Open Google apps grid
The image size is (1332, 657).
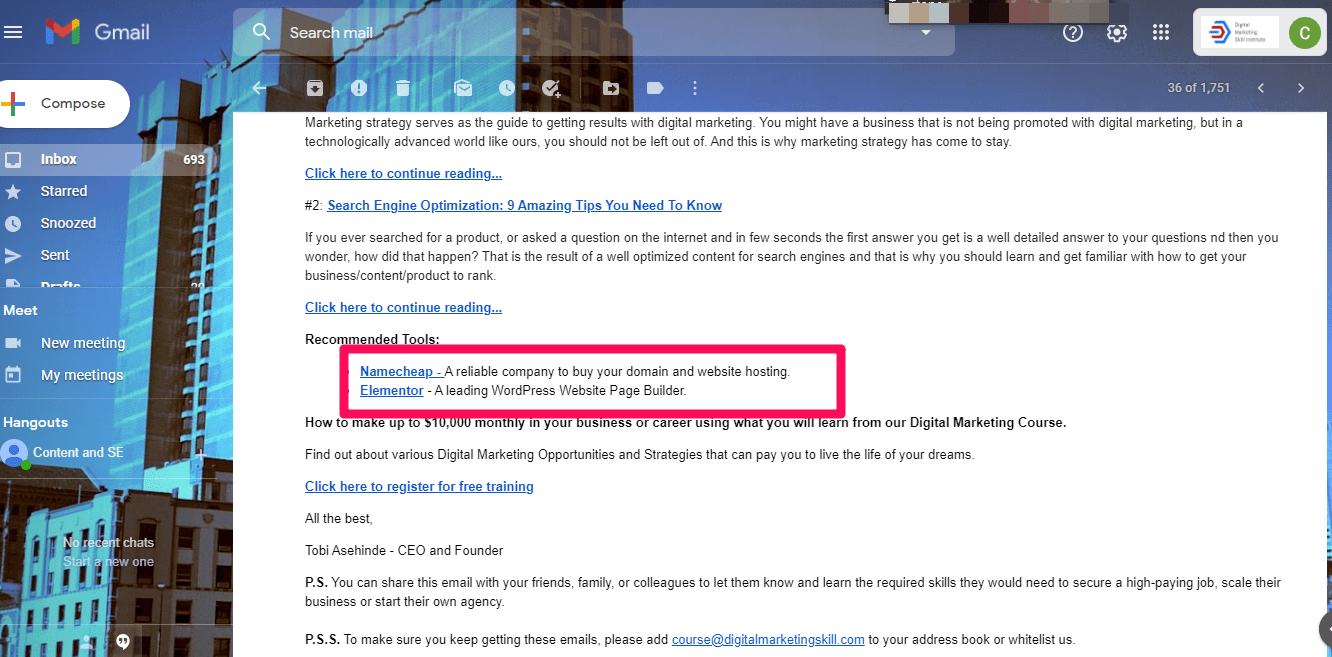pyautogui.click(x=1160, y=33)
